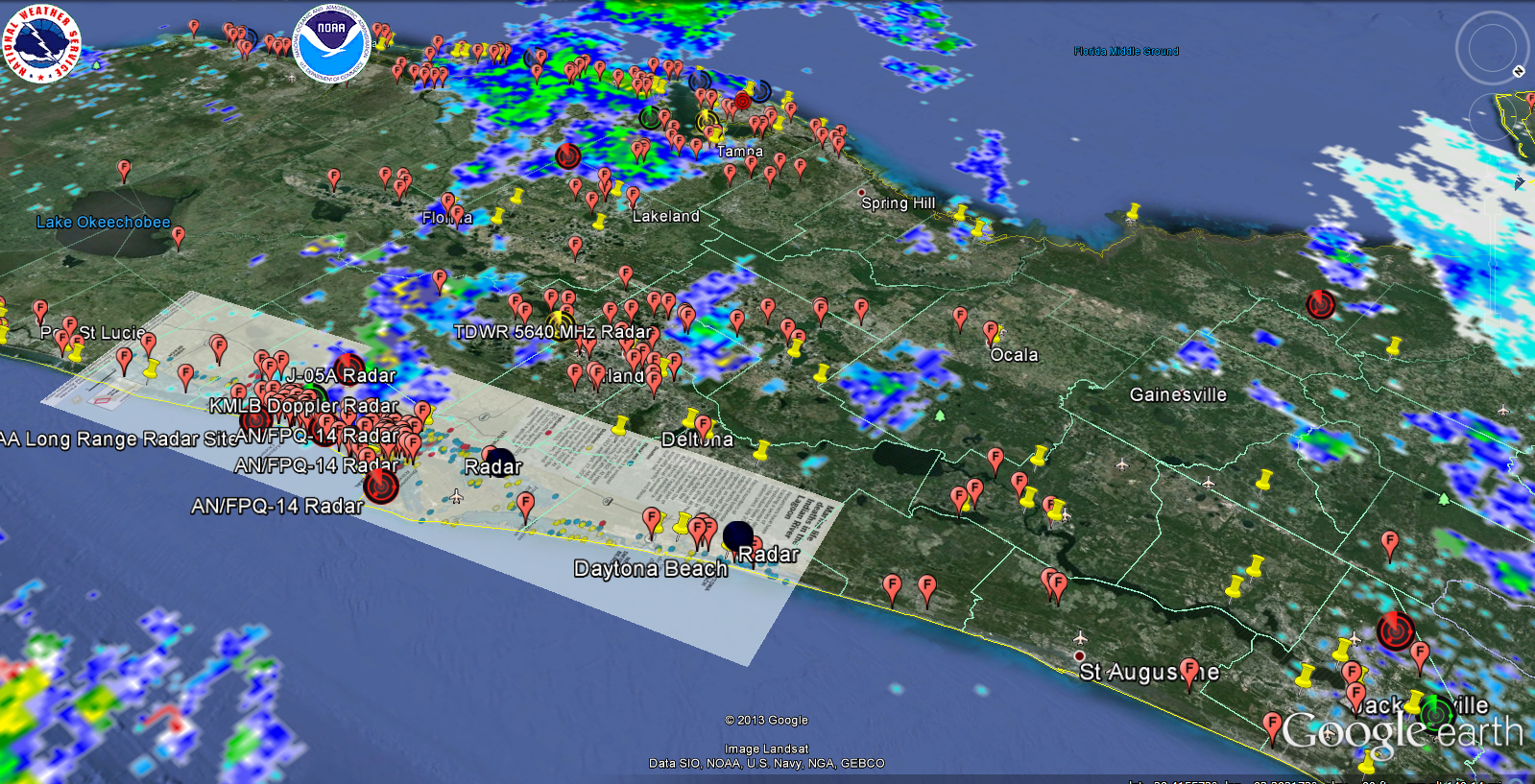
Task: Click the Ocala city label
Action: click(1014, 355)
